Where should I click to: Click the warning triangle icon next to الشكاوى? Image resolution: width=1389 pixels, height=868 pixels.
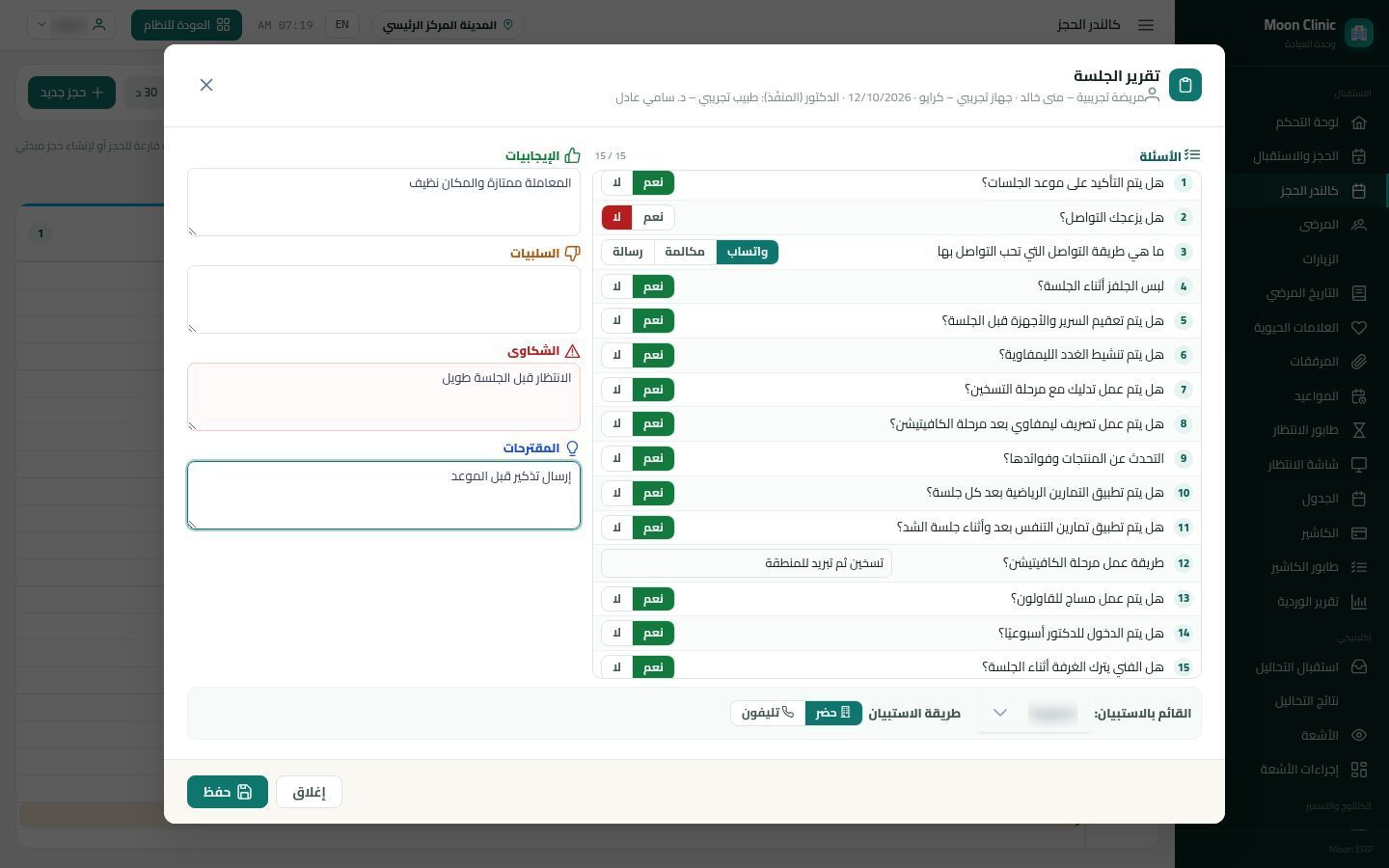[573, 351]
